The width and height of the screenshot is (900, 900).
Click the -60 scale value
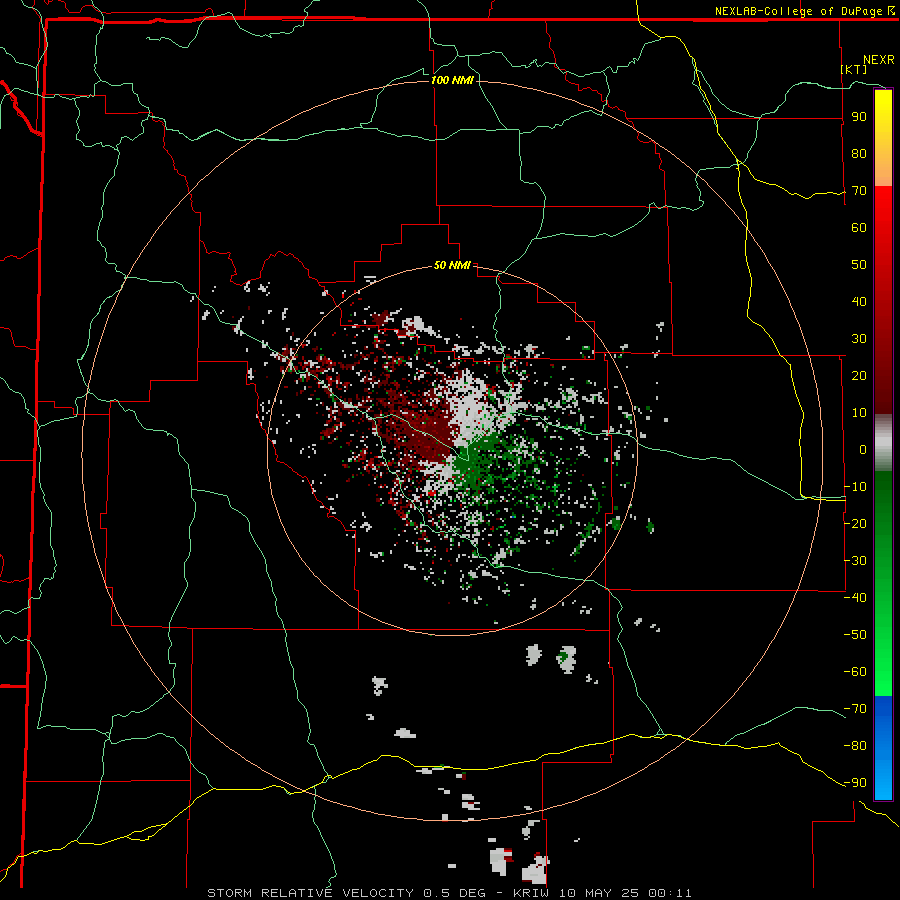pos(855,672)
